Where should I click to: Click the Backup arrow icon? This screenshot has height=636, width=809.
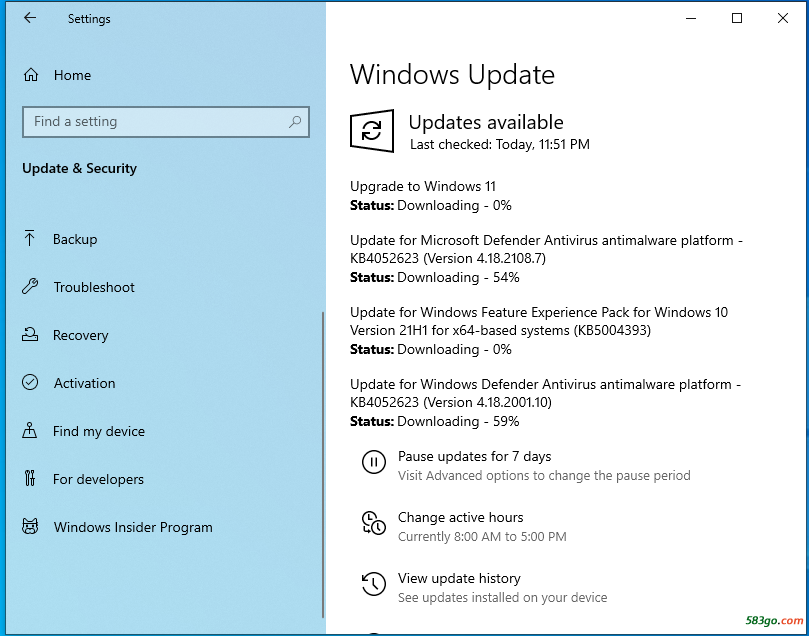(29, 238)
